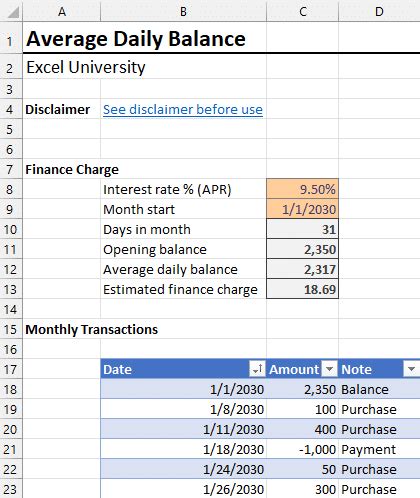420x498 pixels.
Task: Select the Opening balance label
Action: click(183, 249)
